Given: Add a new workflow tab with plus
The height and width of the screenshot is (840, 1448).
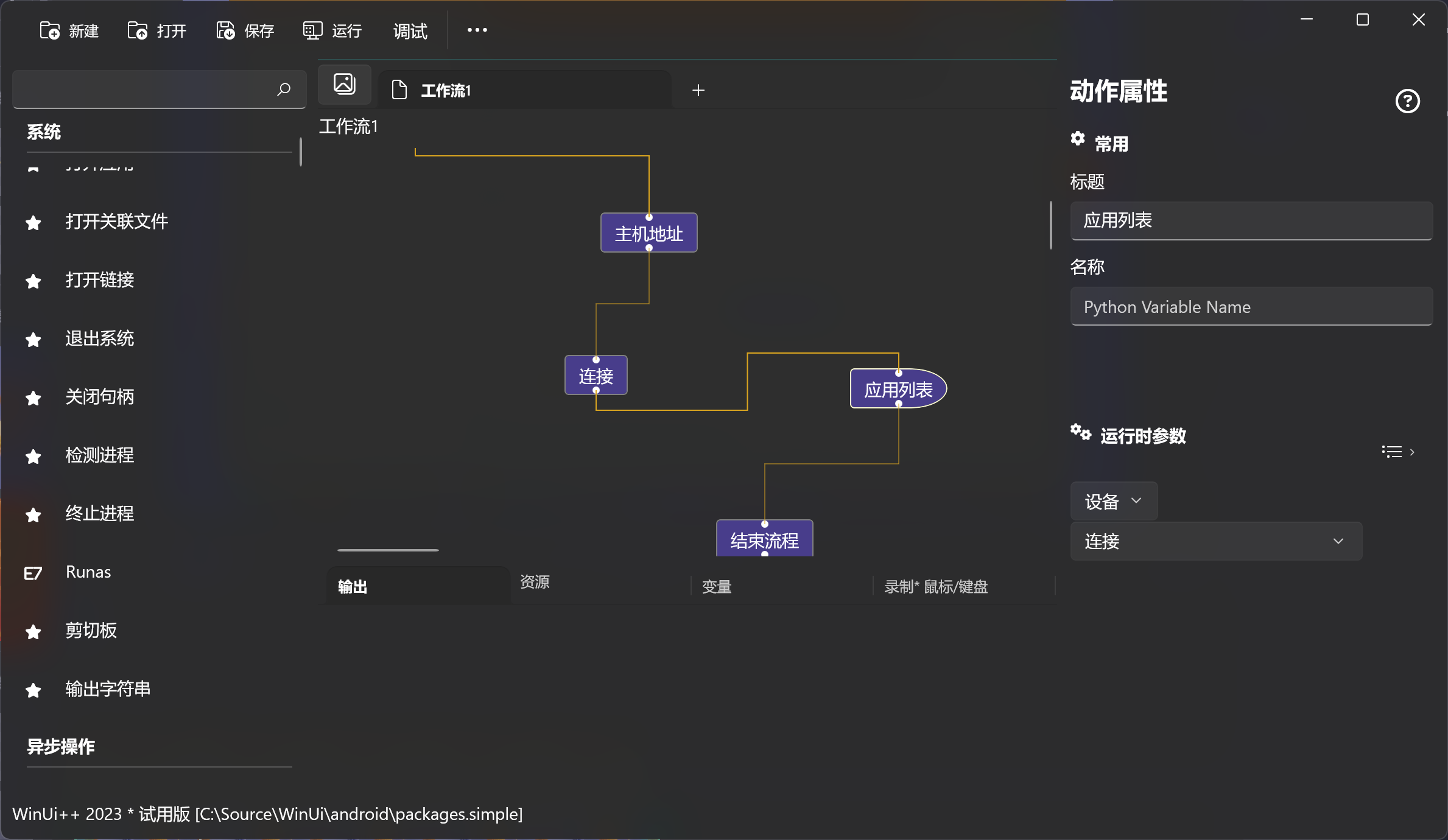Looking at the screenshot, I should (698, 90).
